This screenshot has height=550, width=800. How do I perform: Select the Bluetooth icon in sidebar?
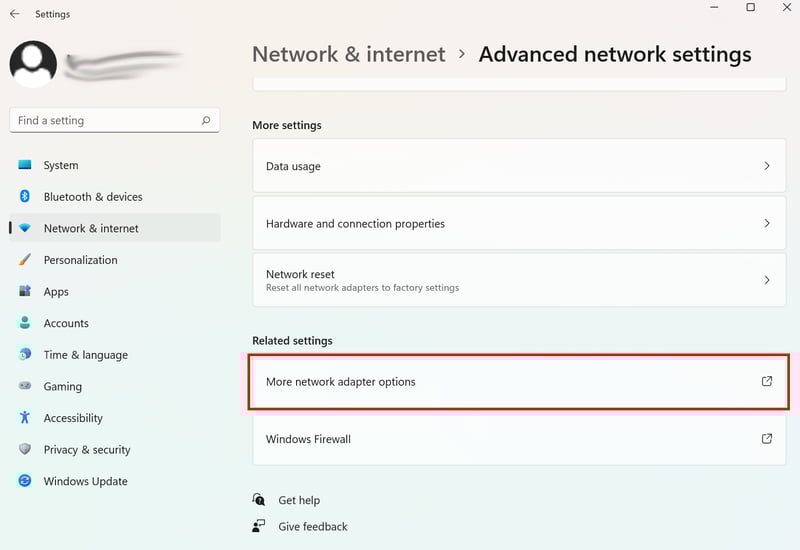click(x=24, y=196)
